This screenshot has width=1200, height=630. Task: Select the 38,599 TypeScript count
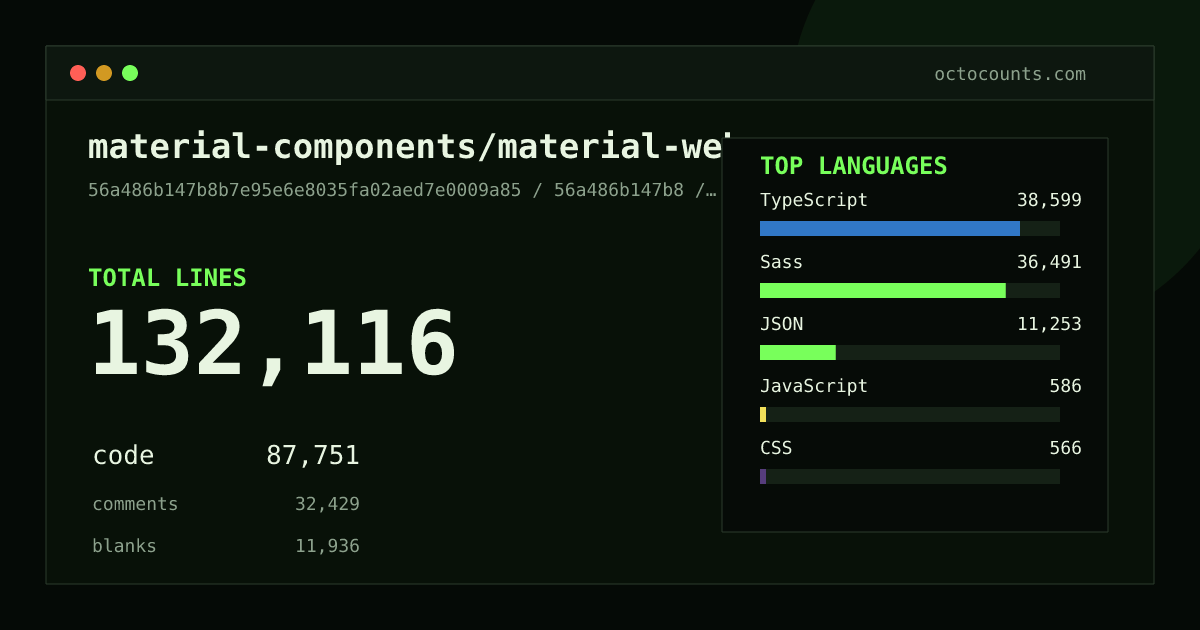click(x=1049, y=200)
